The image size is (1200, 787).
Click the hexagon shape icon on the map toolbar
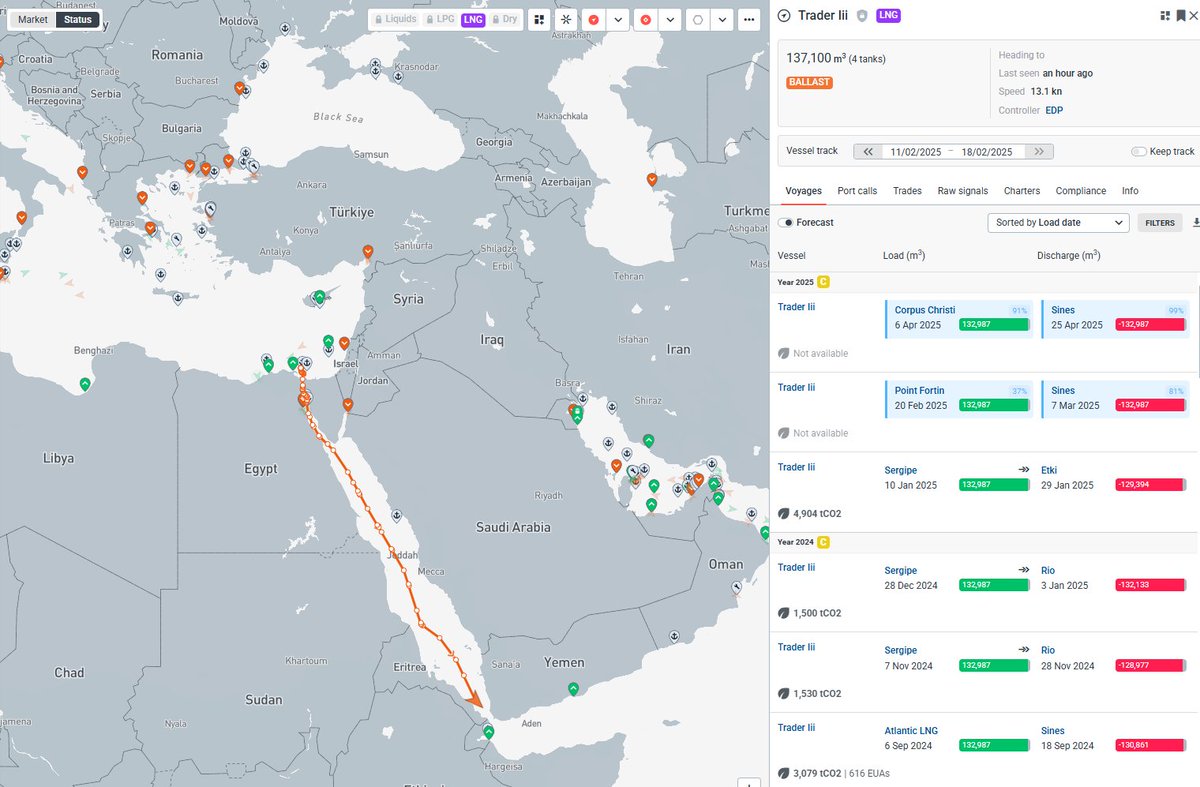696,19
